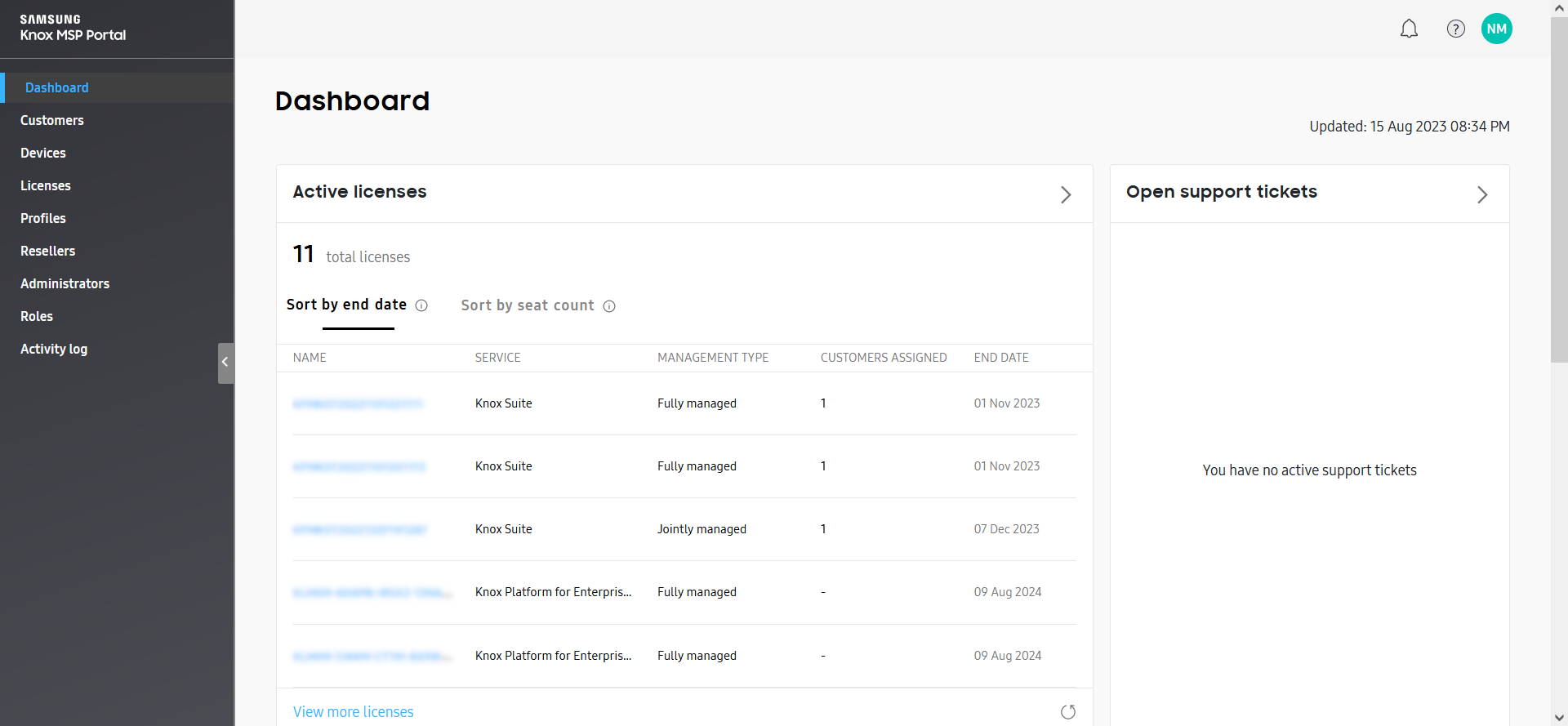Open the first Knox Suite license name link
The height and width of the screenshot is (726, 1568).
pos(358,403)
